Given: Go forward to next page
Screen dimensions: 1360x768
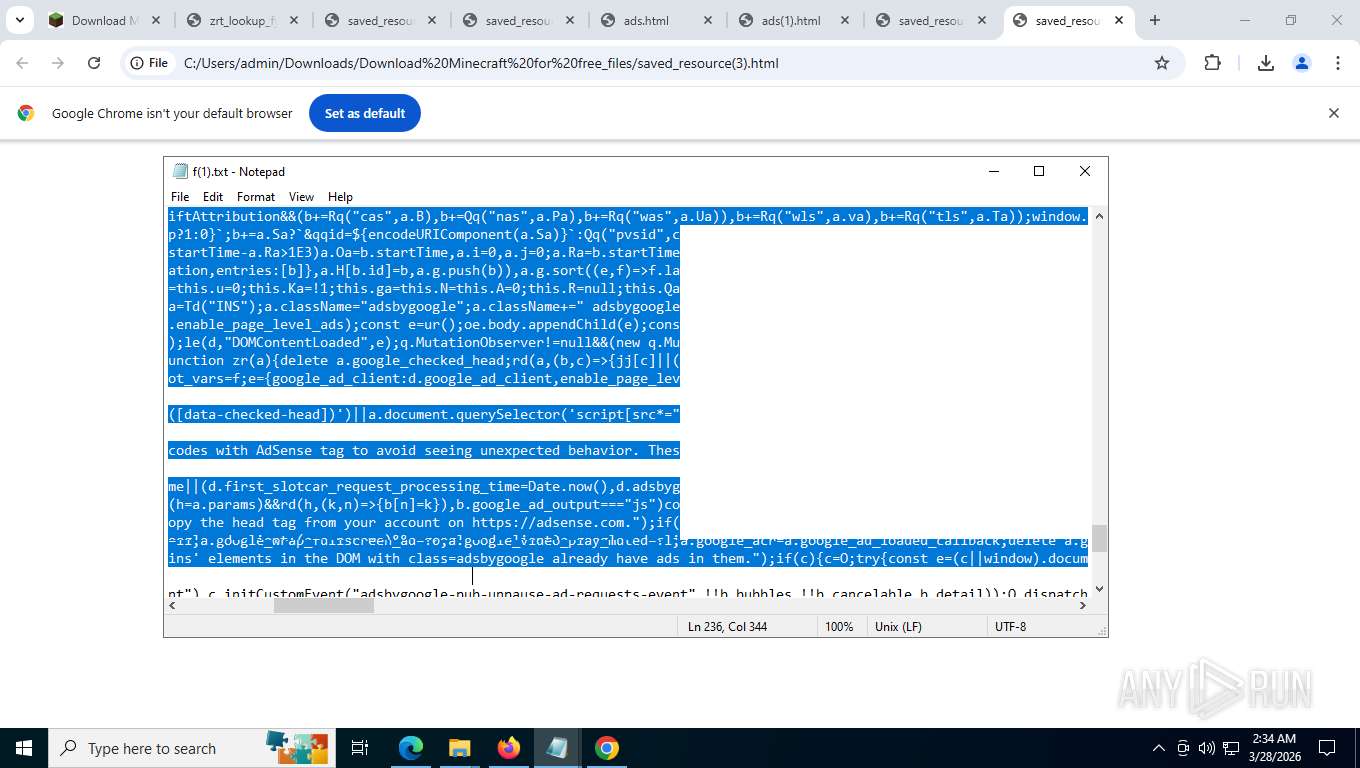Looking at the screenshot, I should pos(58,63).
